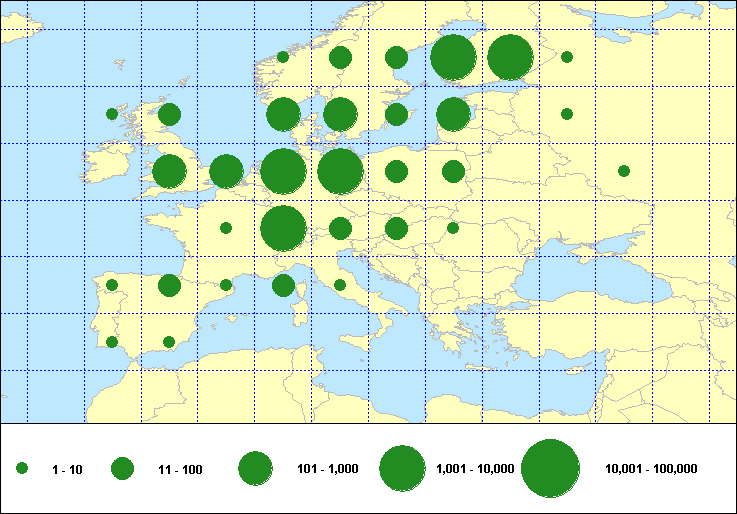737x514 pixels.
Task: Click the green circle over Scotland
Action: [169, 114]
